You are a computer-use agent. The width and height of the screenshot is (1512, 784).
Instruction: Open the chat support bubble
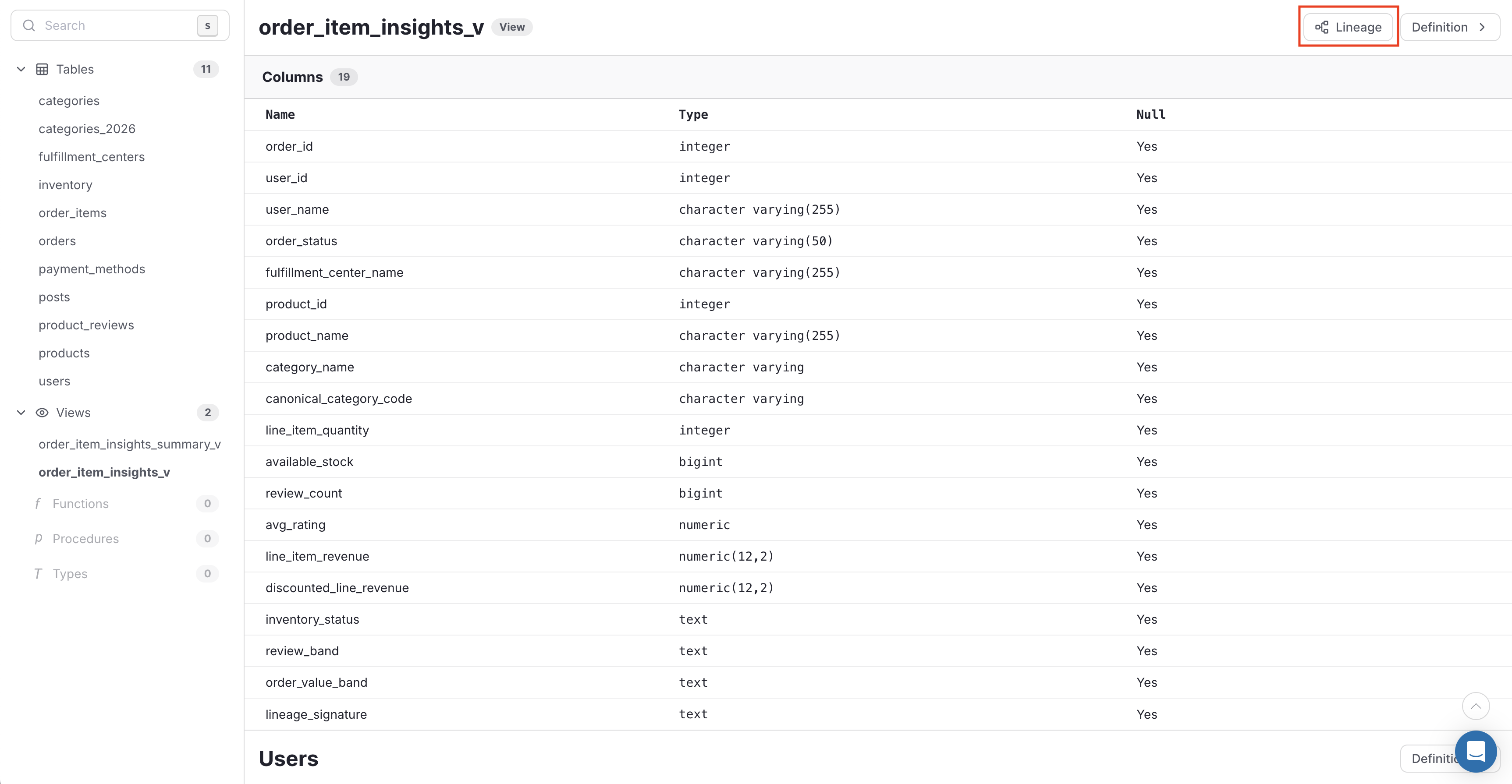pos(1476,751)
